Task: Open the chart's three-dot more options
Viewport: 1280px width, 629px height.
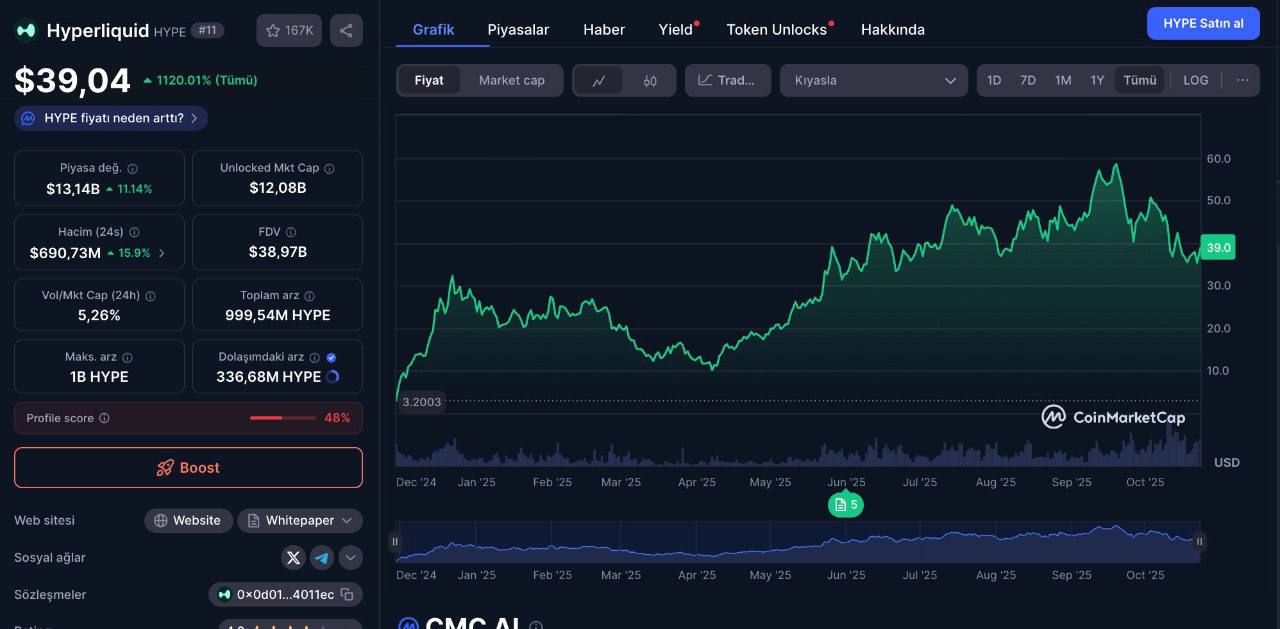Action: 1242,80
